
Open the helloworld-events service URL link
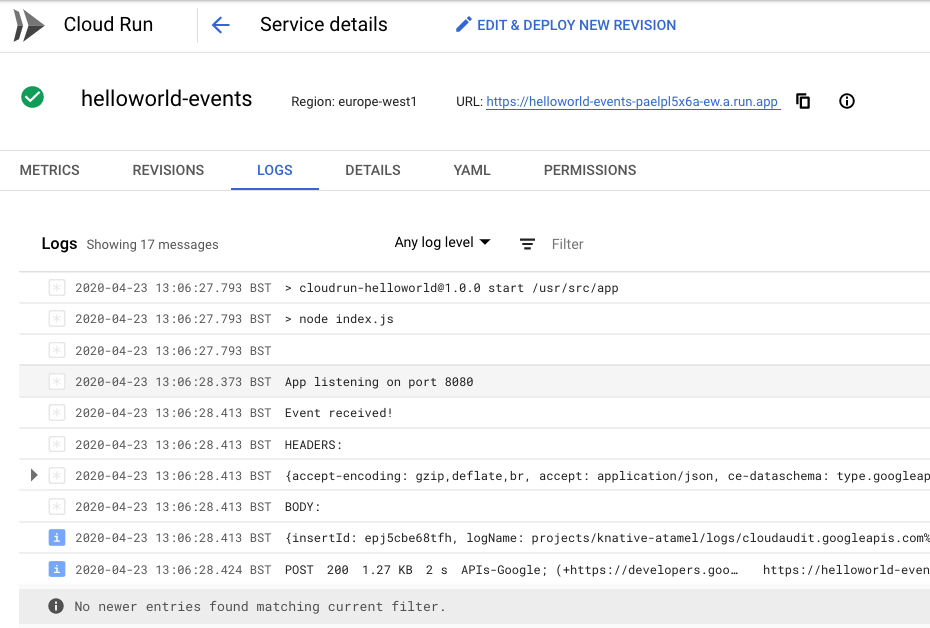tap(632, 102)
